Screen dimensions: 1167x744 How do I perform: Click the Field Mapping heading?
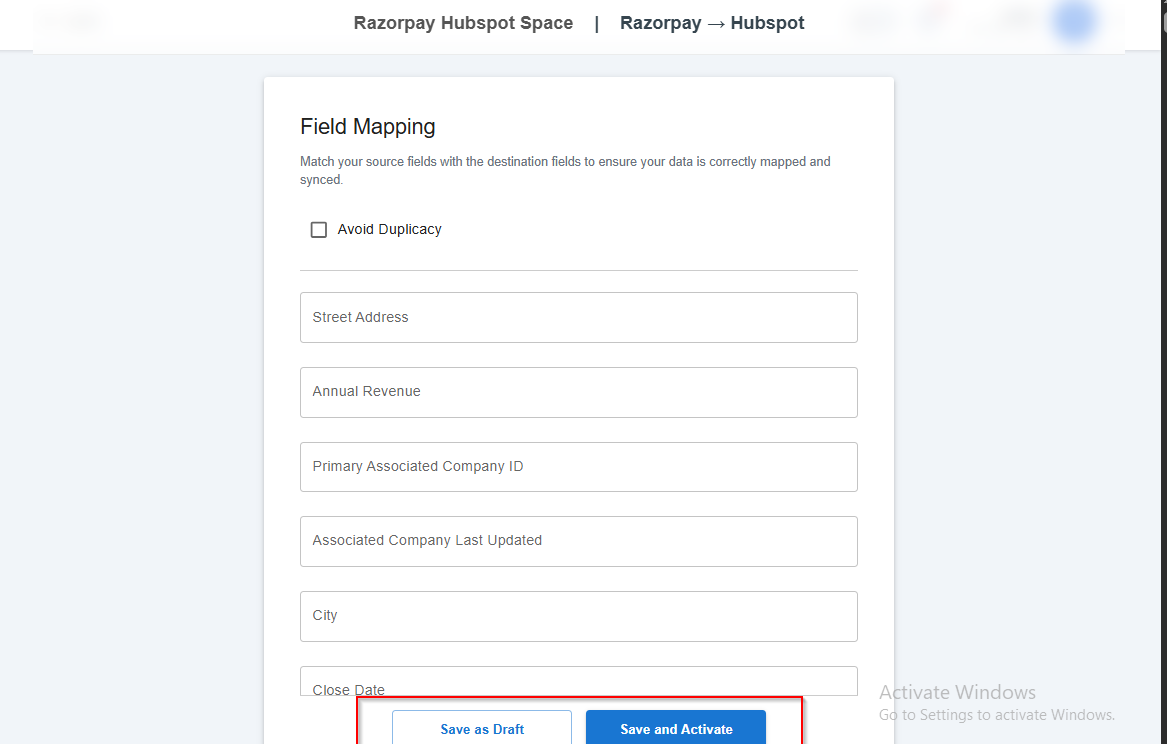pyautogui.click(x=368, y=127)
